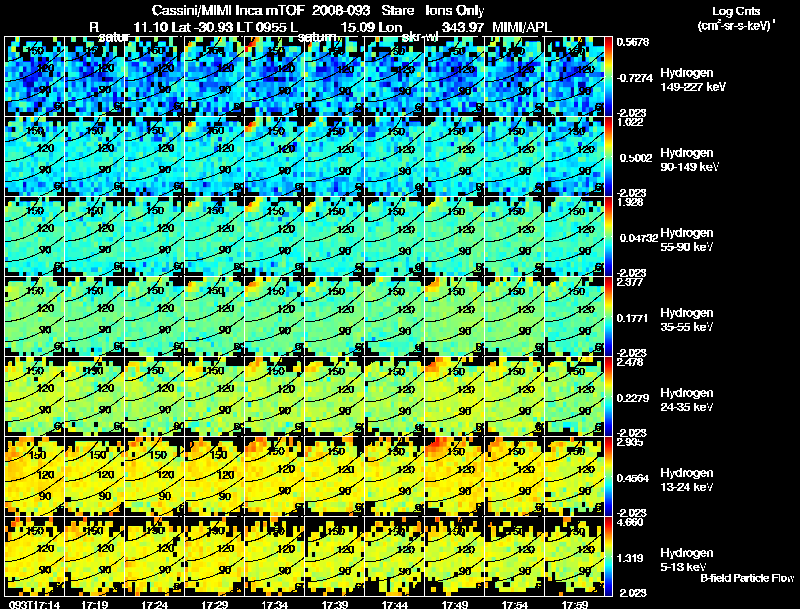Pick the 90-149 keV panel at 17:39

coord(335,157)
